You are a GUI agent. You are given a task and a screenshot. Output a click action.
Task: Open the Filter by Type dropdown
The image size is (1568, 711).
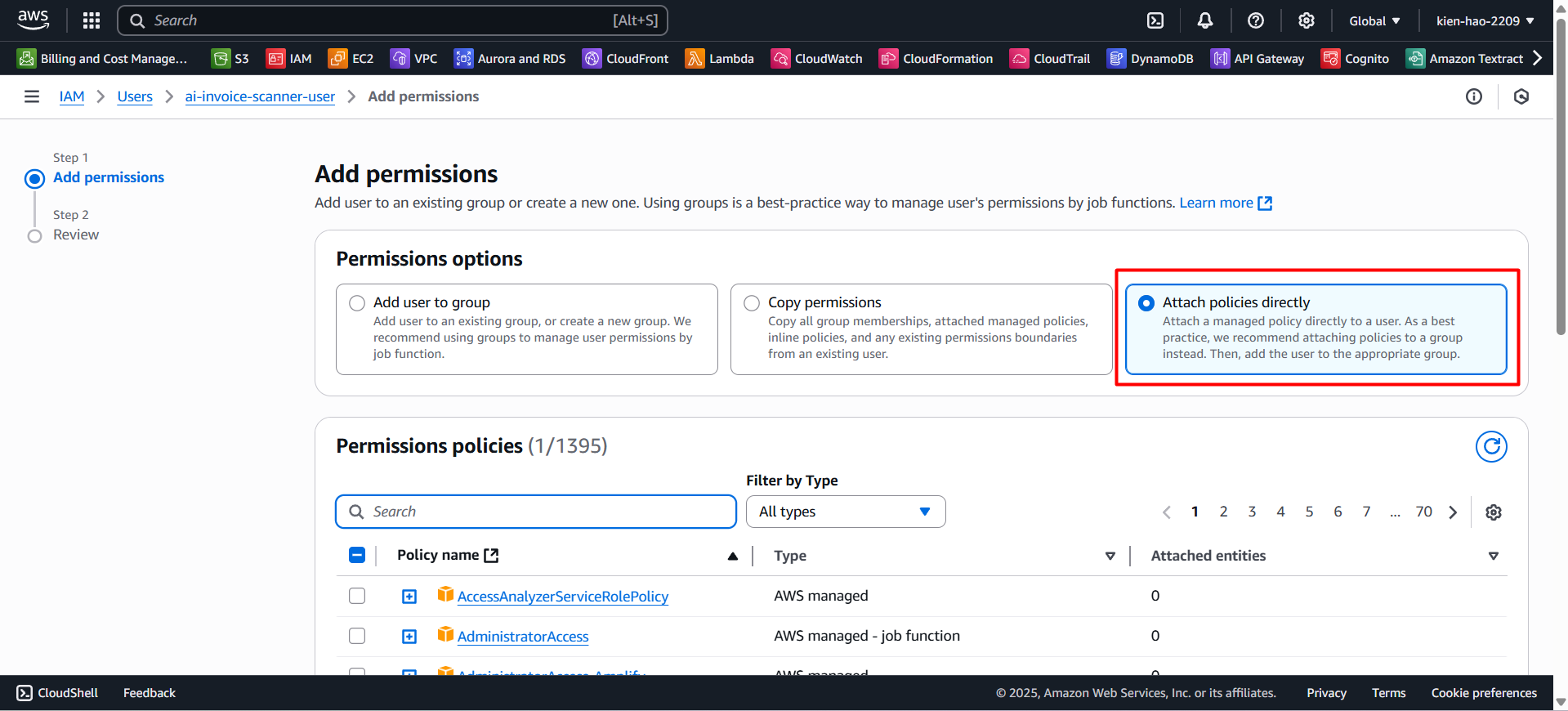pos(846,512)
